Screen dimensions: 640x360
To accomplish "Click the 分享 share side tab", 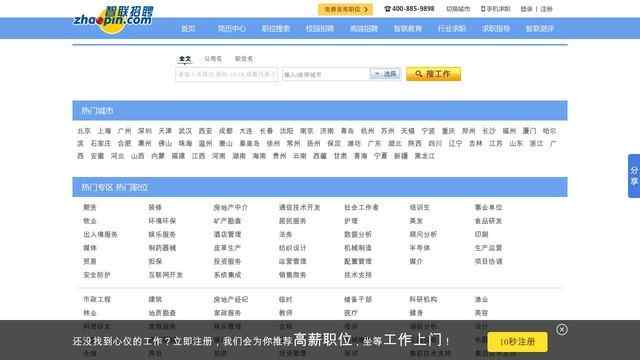I will (x=634, y=176).
